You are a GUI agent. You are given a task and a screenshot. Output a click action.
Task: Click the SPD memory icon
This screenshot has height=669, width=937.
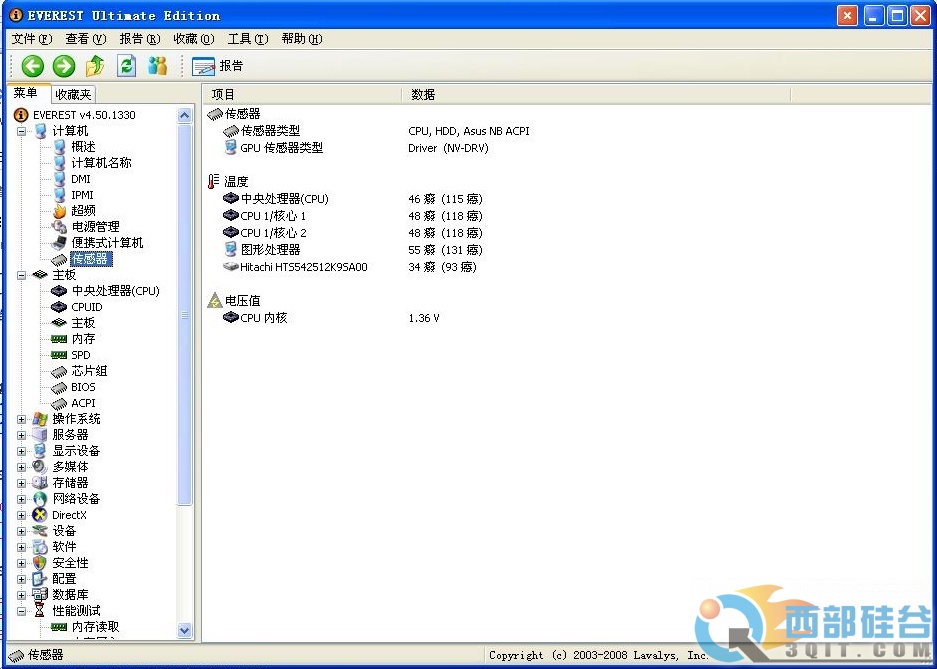(x=59, y=355)
